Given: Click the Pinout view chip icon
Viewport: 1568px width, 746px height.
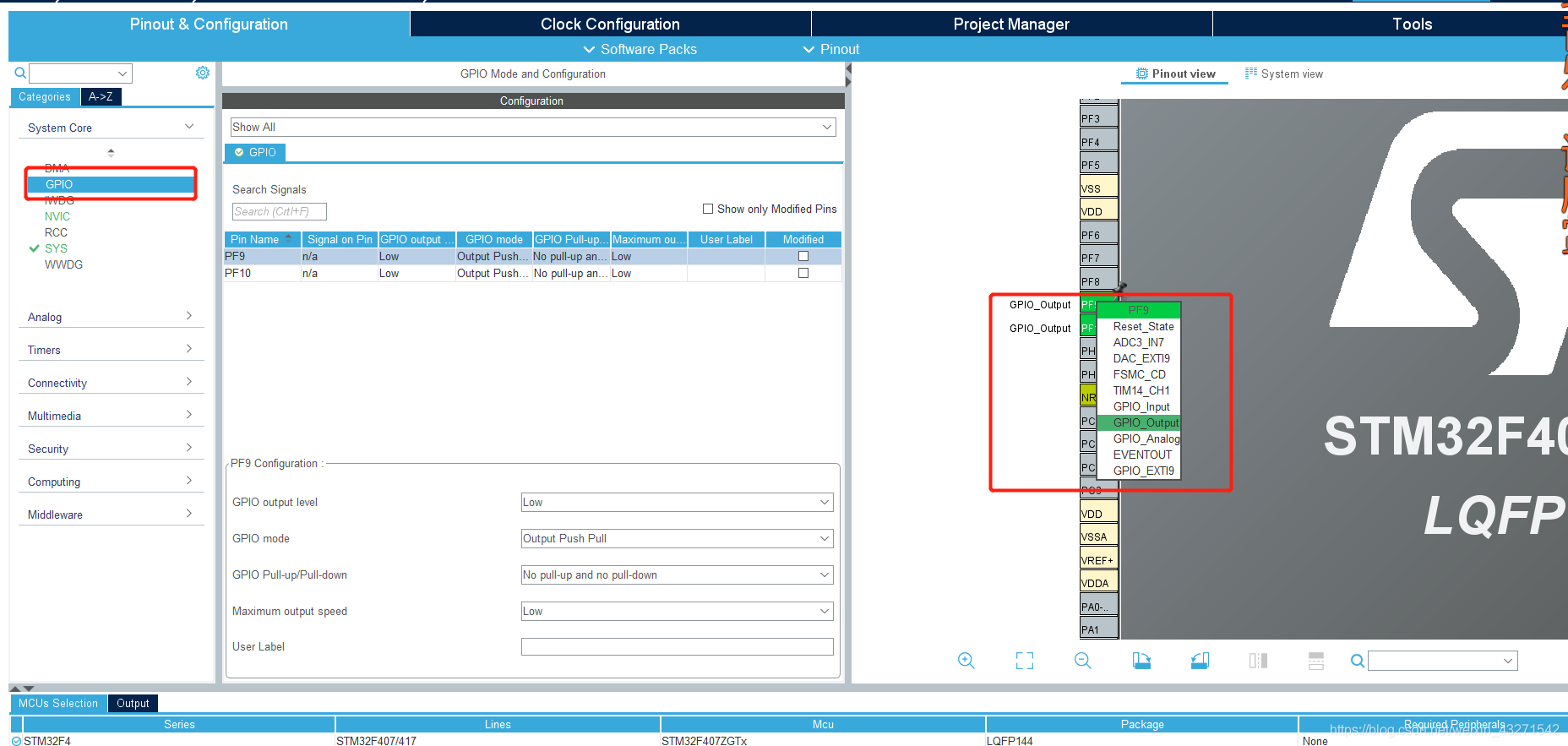Looking at the screenshot, I should [x=1142, y=74].
